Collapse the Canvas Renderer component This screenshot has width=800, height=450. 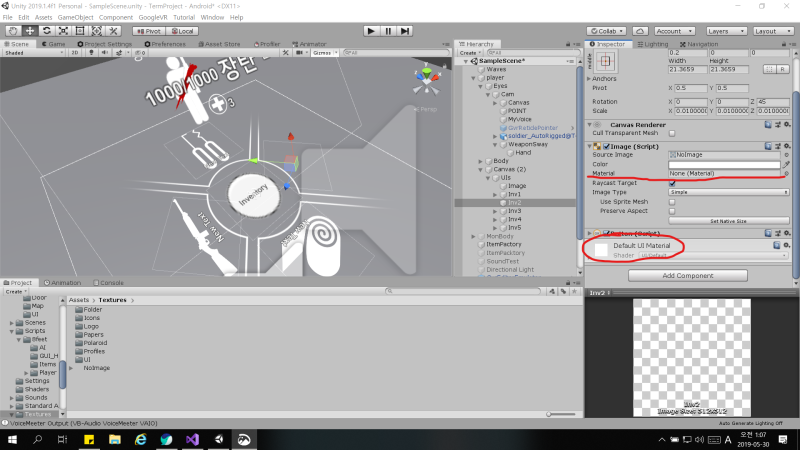[590, 124]
